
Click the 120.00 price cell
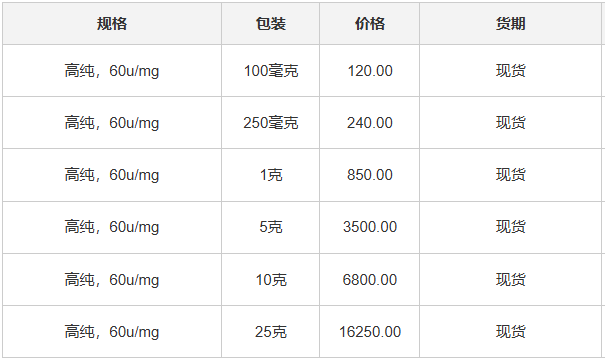coord(370,71)
